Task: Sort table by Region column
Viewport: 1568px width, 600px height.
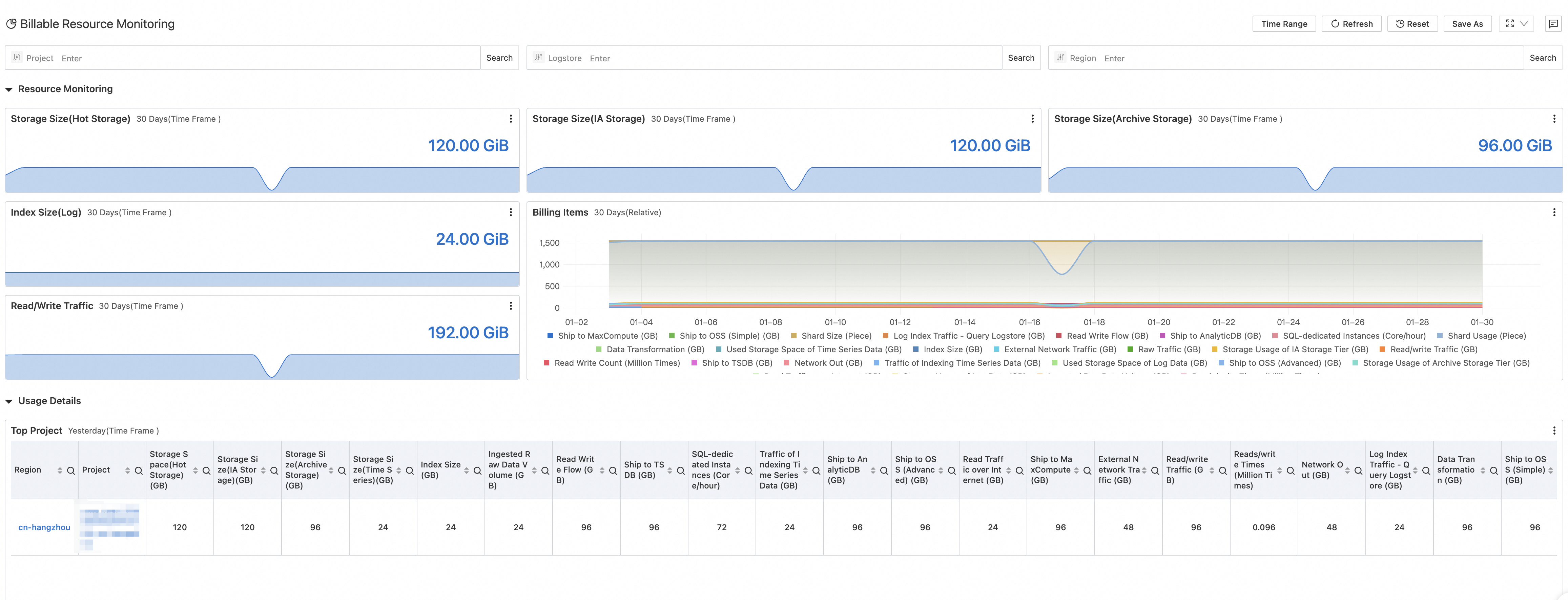Action: 60,471
